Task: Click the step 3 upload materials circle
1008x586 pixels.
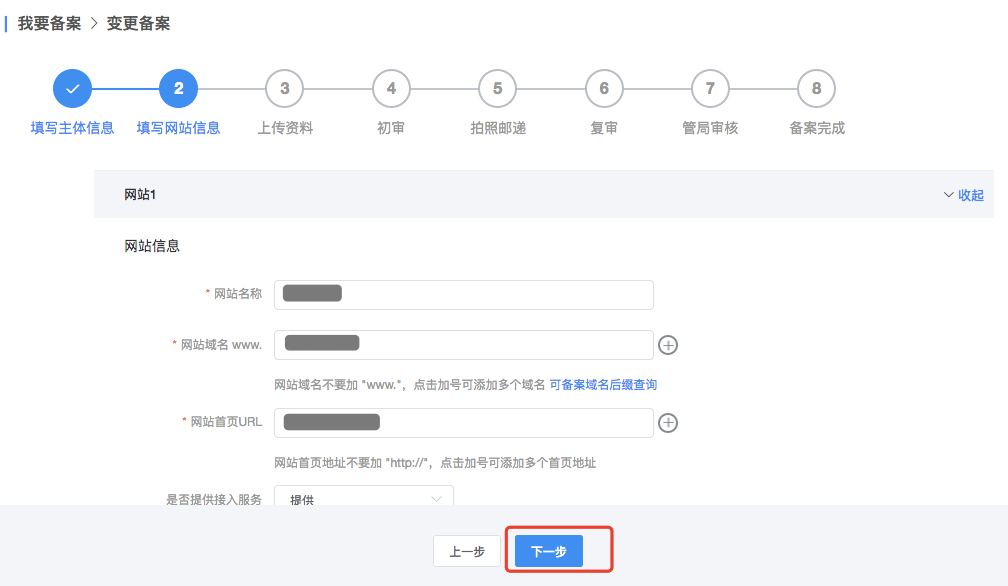Action: pos(285,89)
